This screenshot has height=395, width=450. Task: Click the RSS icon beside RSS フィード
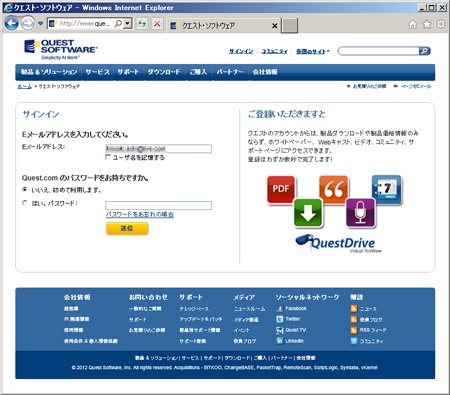tap(354, 330)
